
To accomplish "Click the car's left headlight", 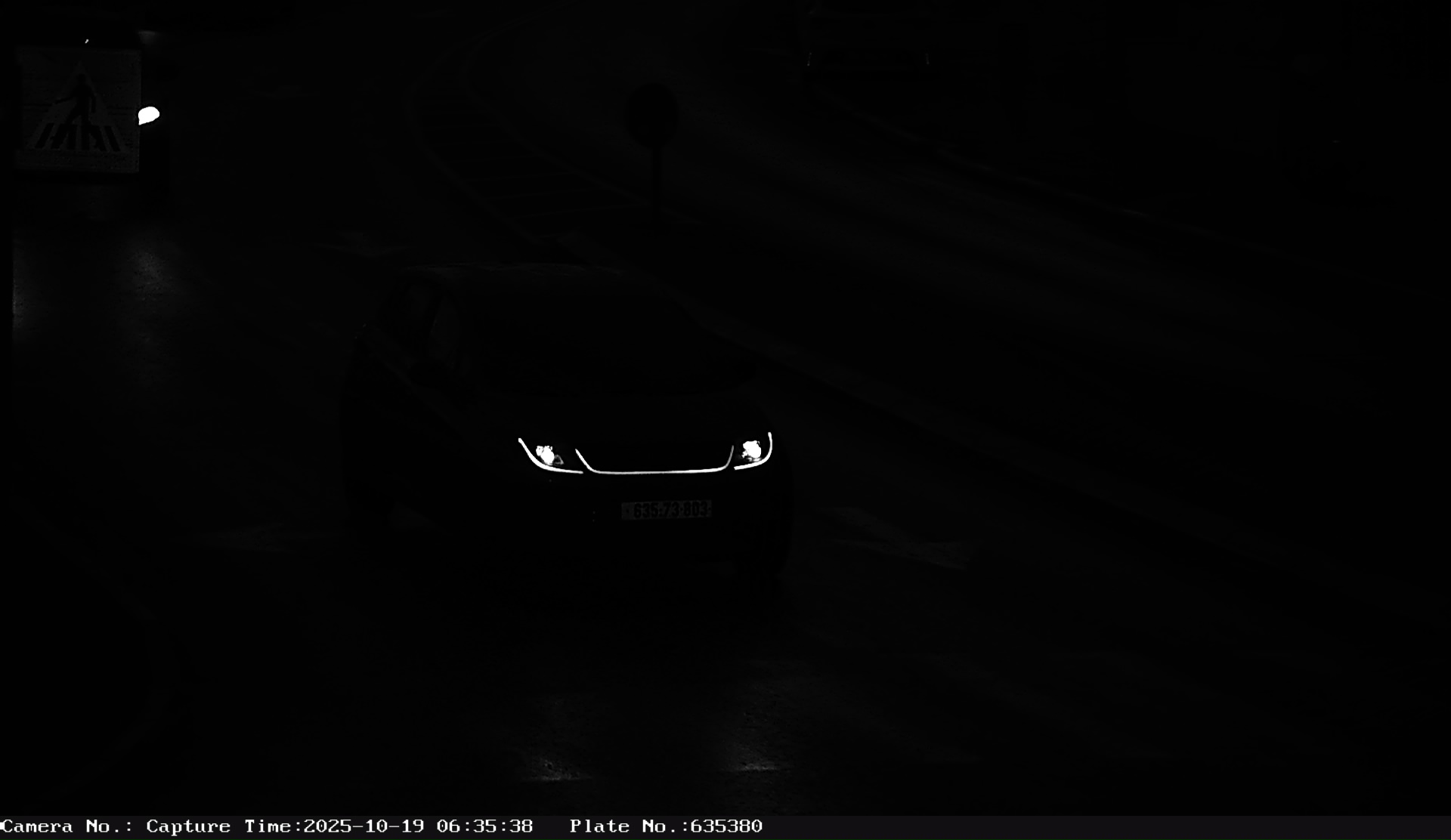I will tap(545, 455).
